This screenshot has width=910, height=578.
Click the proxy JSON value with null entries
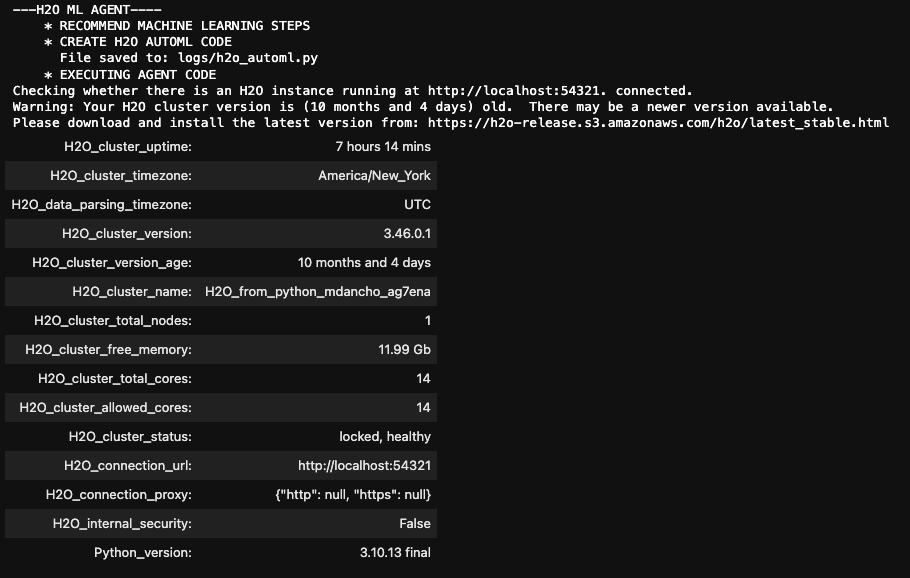pos(353,495)
